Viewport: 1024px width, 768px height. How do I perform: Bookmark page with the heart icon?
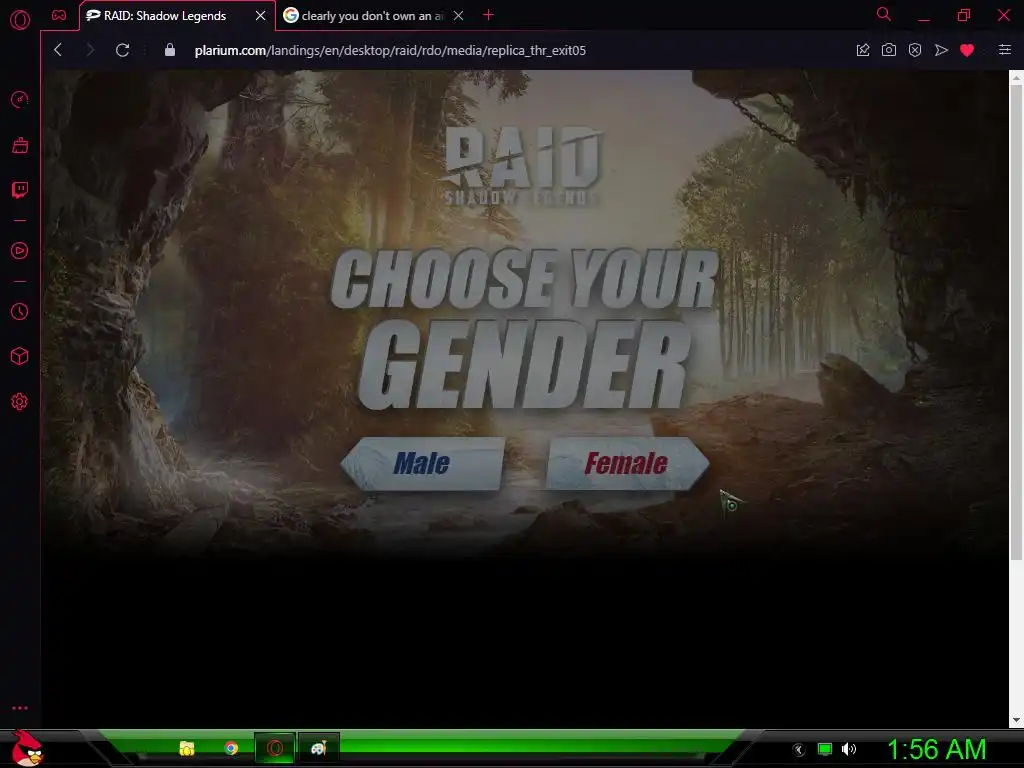pos(967,50)
